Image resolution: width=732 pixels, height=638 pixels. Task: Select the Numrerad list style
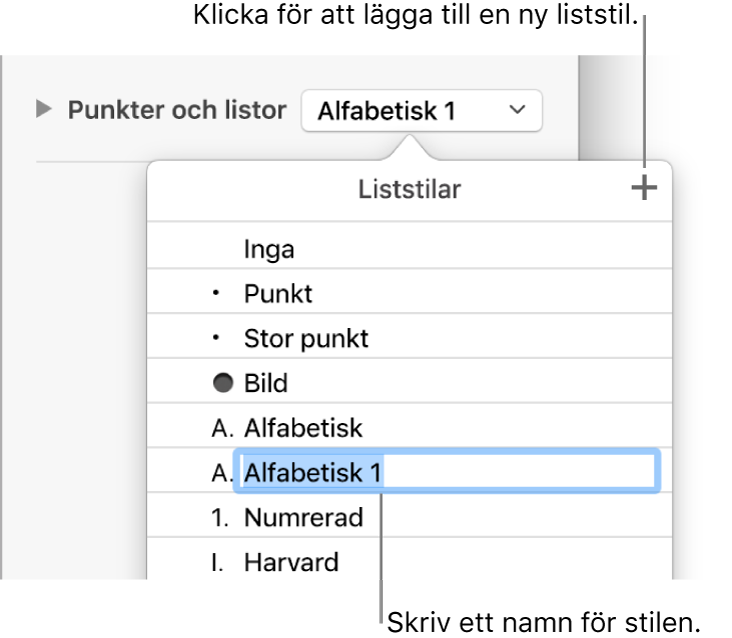point(409,515)
